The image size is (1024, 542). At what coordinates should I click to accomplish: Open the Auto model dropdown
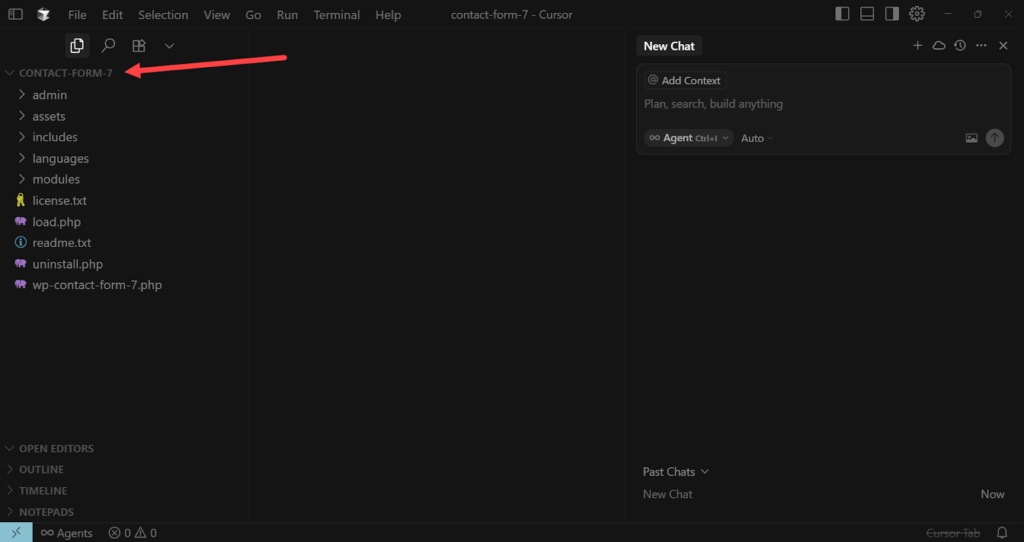(757, 138)
